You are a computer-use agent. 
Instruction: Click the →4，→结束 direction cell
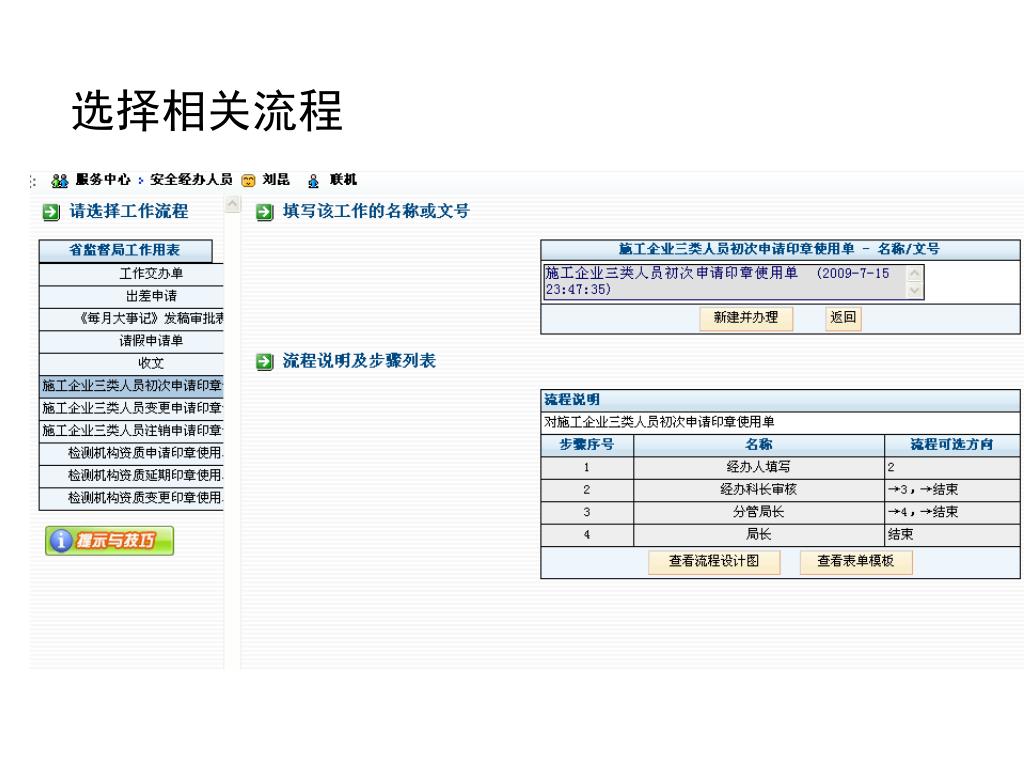click(952, 513)
